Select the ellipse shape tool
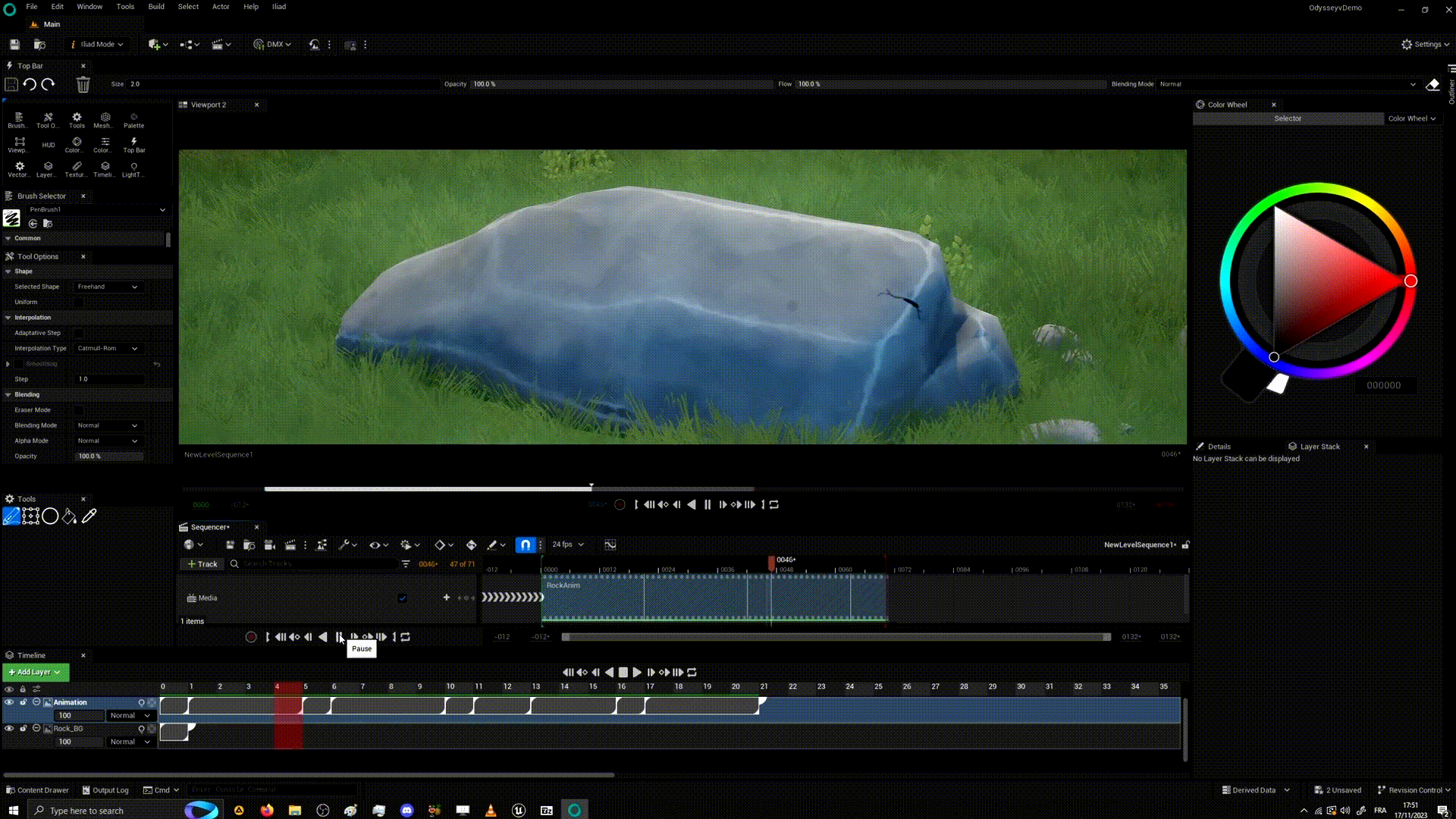The height and width of the screenshot is (819, 1456). [50, 516]
